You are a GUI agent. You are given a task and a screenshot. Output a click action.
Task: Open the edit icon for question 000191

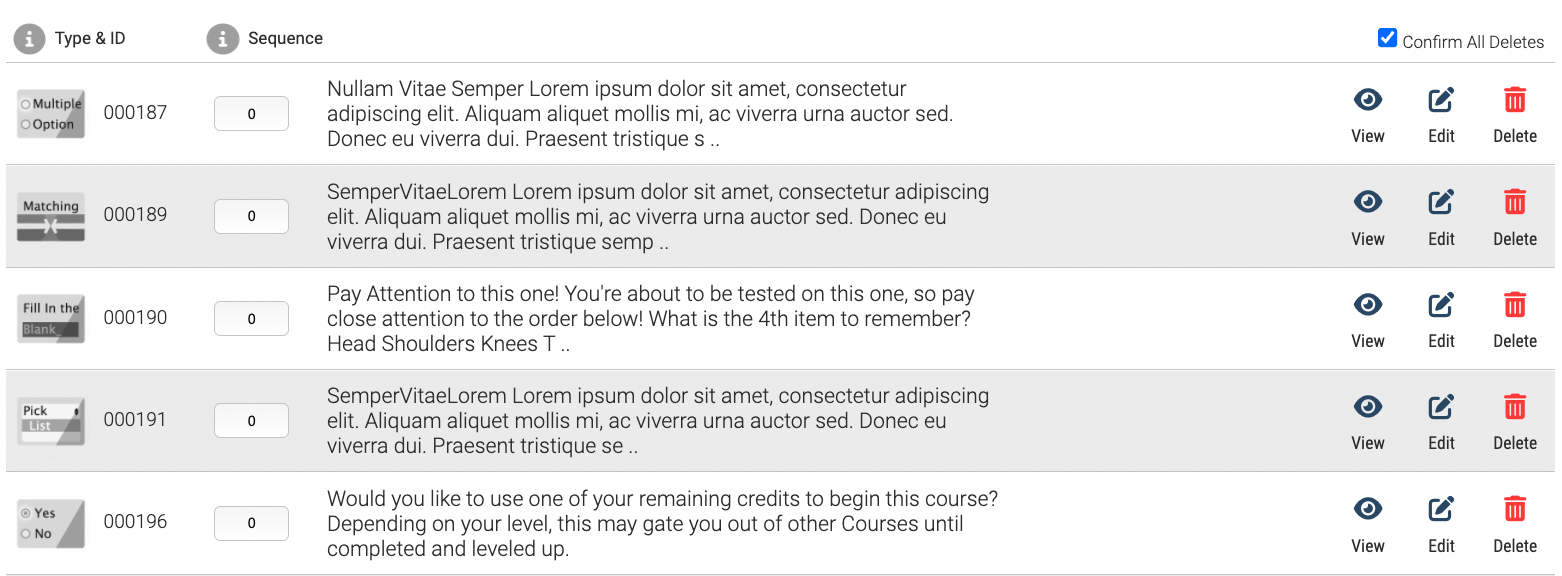[x=1441, y=407]
